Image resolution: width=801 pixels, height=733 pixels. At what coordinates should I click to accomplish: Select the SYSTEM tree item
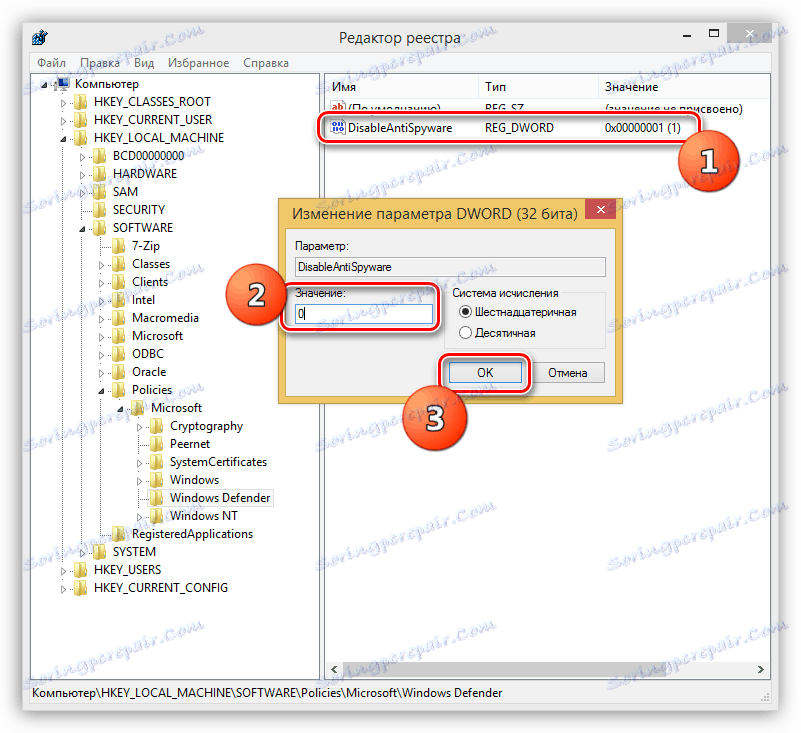134,552
